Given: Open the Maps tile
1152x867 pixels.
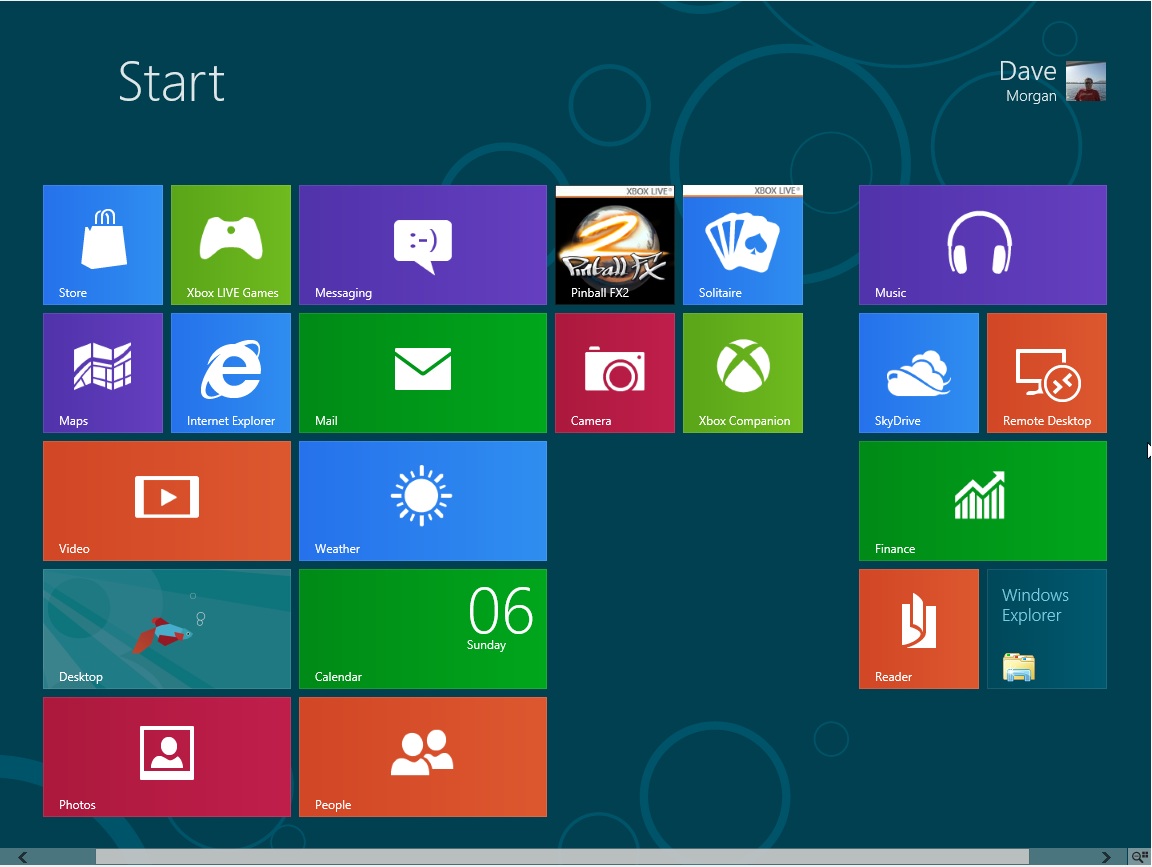Looking at the screenshot, I should coord(103,373).
